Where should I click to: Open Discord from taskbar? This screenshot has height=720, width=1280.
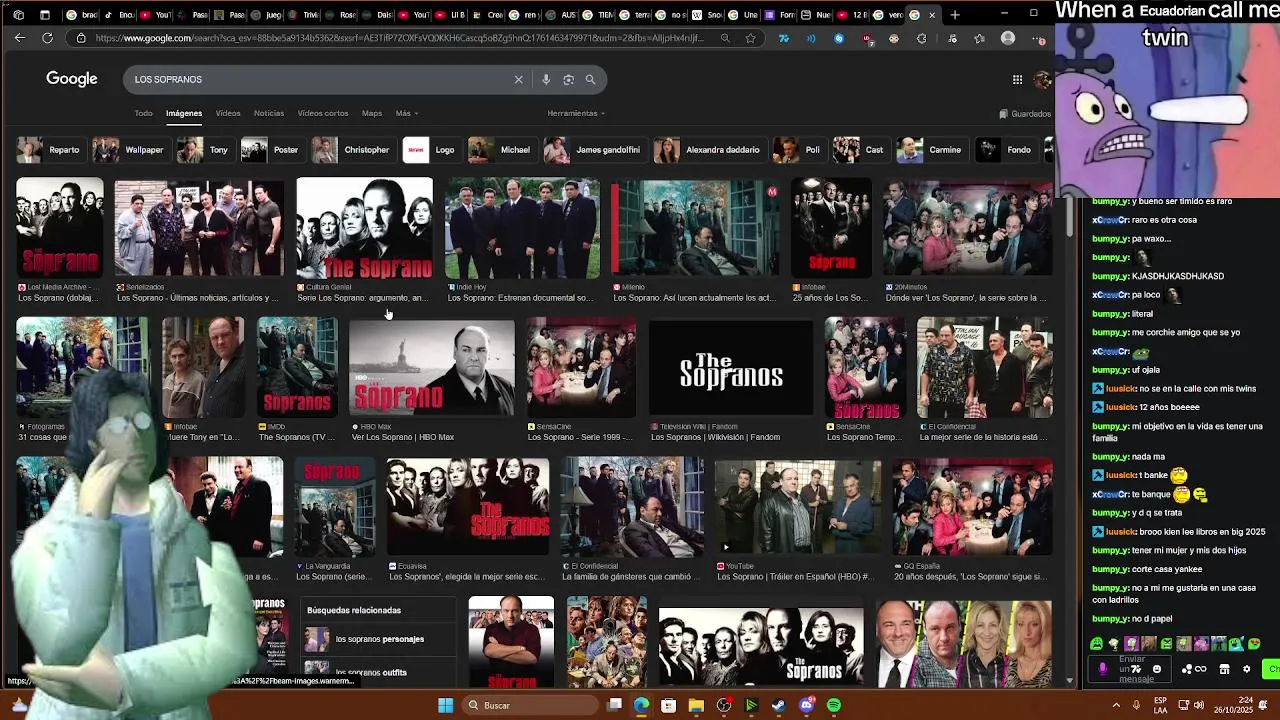[807, 705]
